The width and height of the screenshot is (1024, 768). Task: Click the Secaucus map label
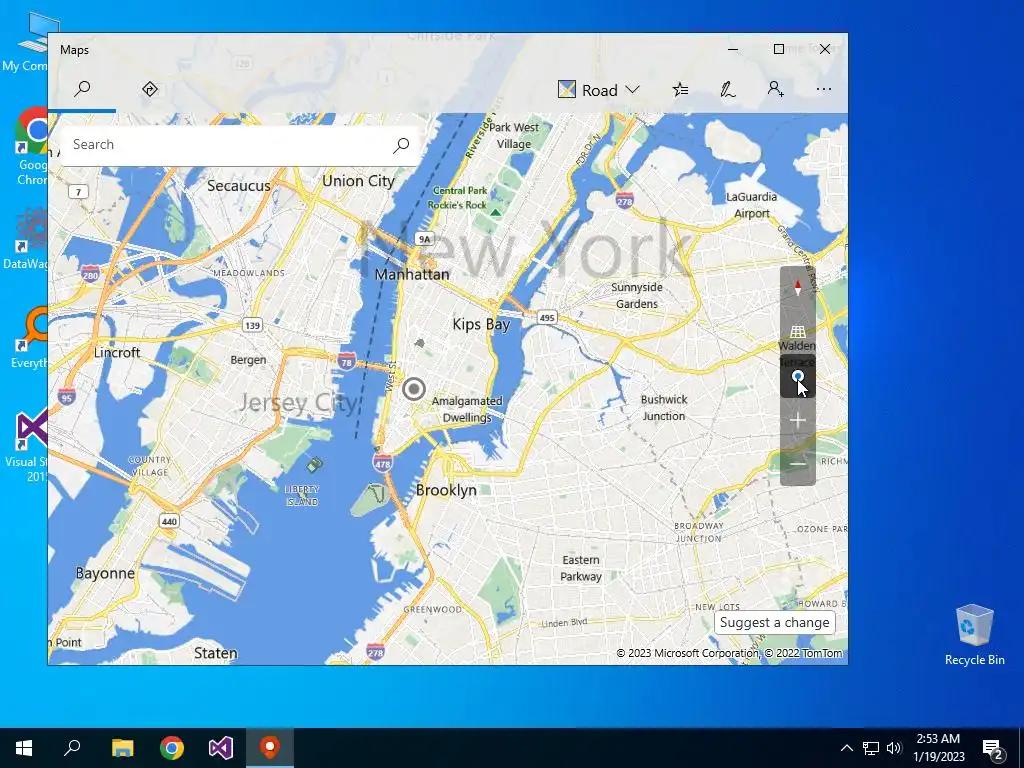[238, 186]
